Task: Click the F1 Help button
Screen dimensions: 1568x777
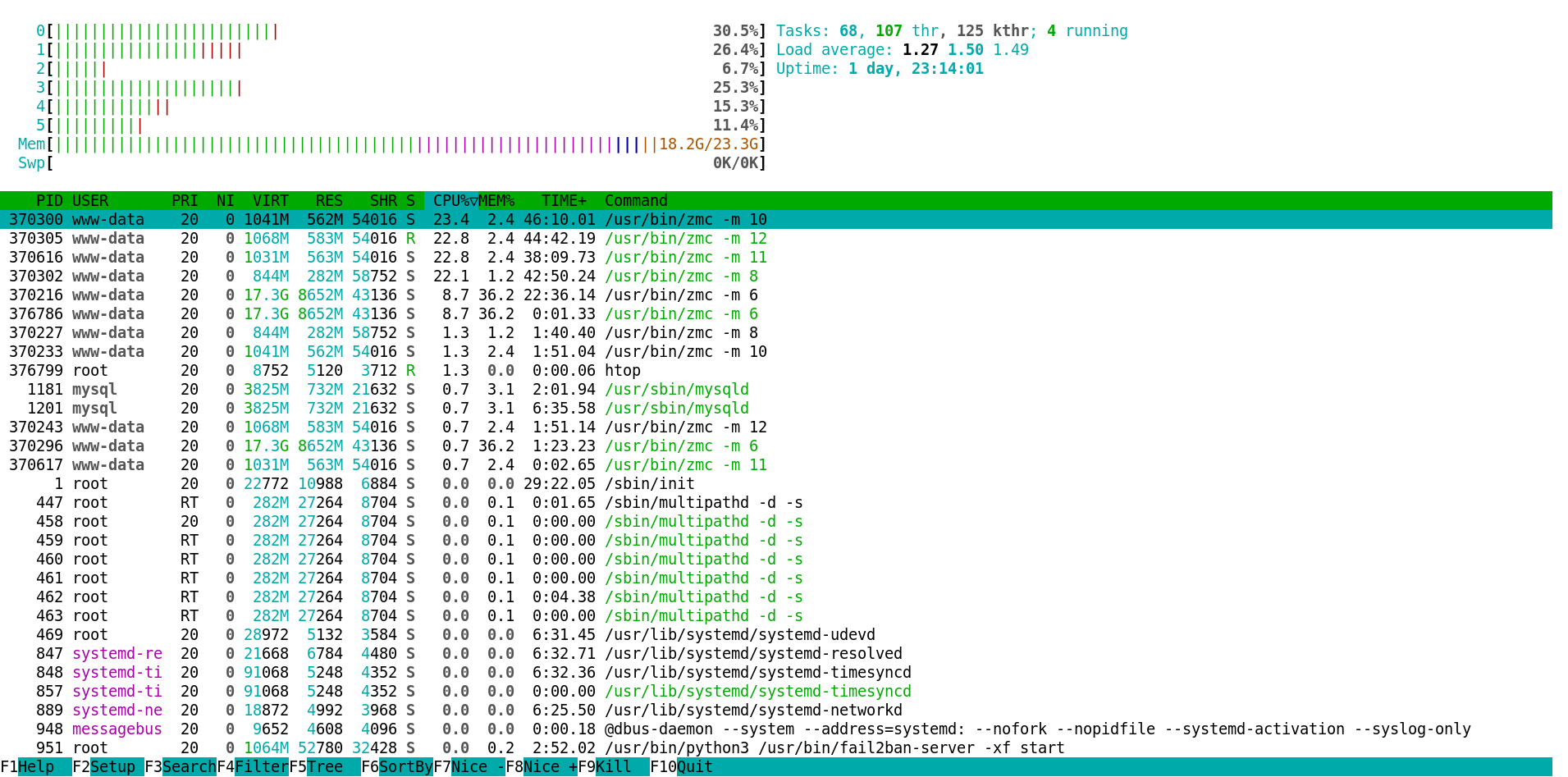Action: 36,767
